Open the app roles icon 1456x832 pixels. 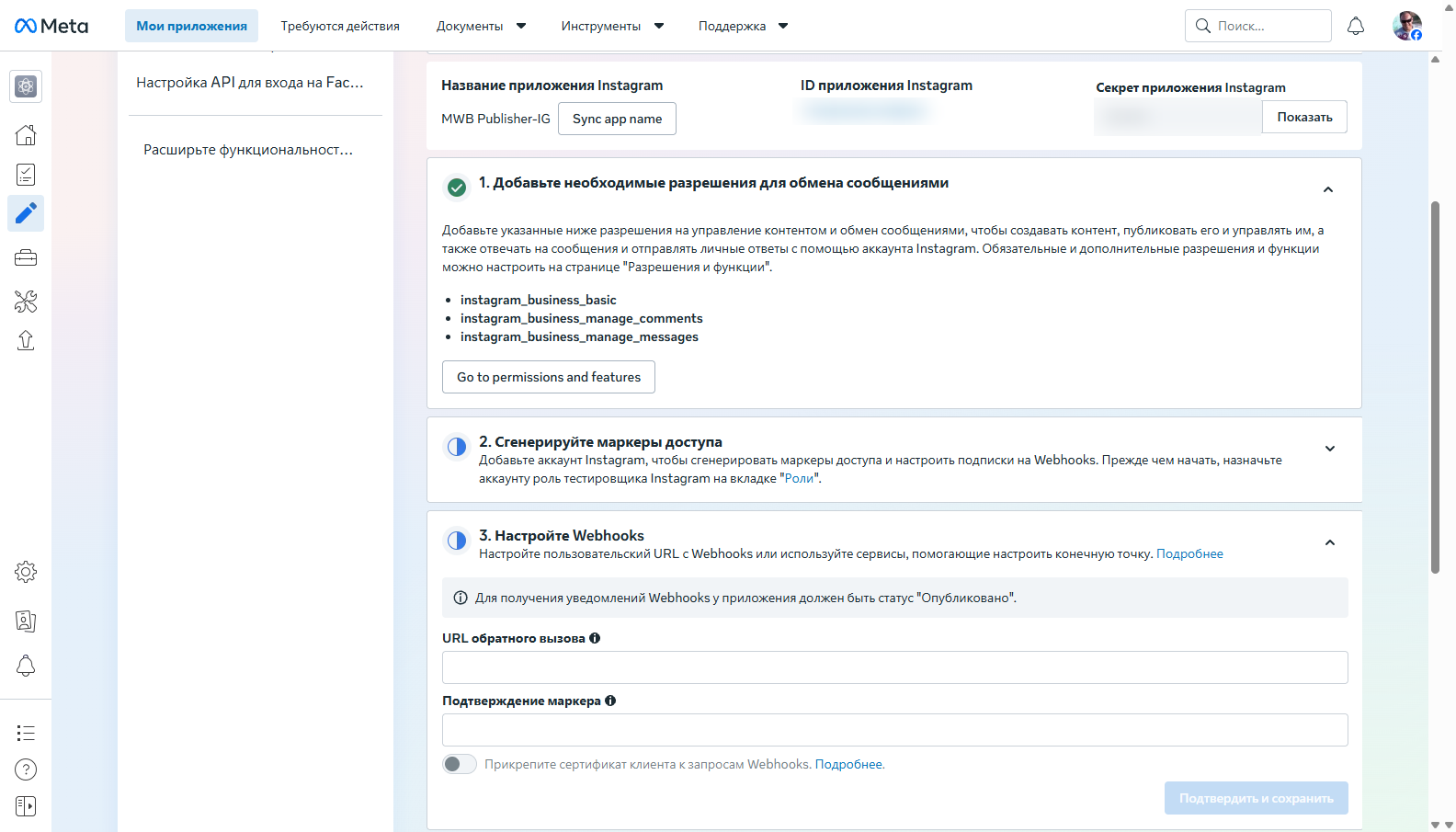pos(26,621)
